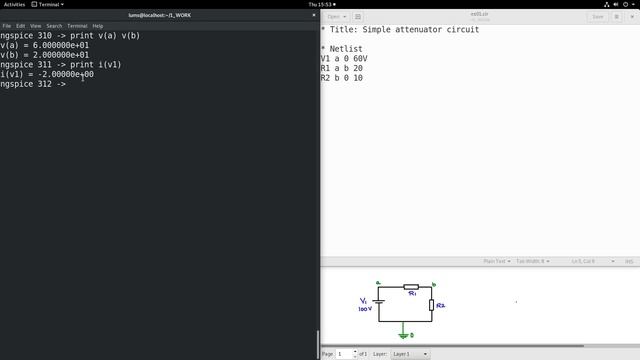Click the 'v(b) = 2.000000e+01' output line
640x360 pixels.
tap(44, 55)
